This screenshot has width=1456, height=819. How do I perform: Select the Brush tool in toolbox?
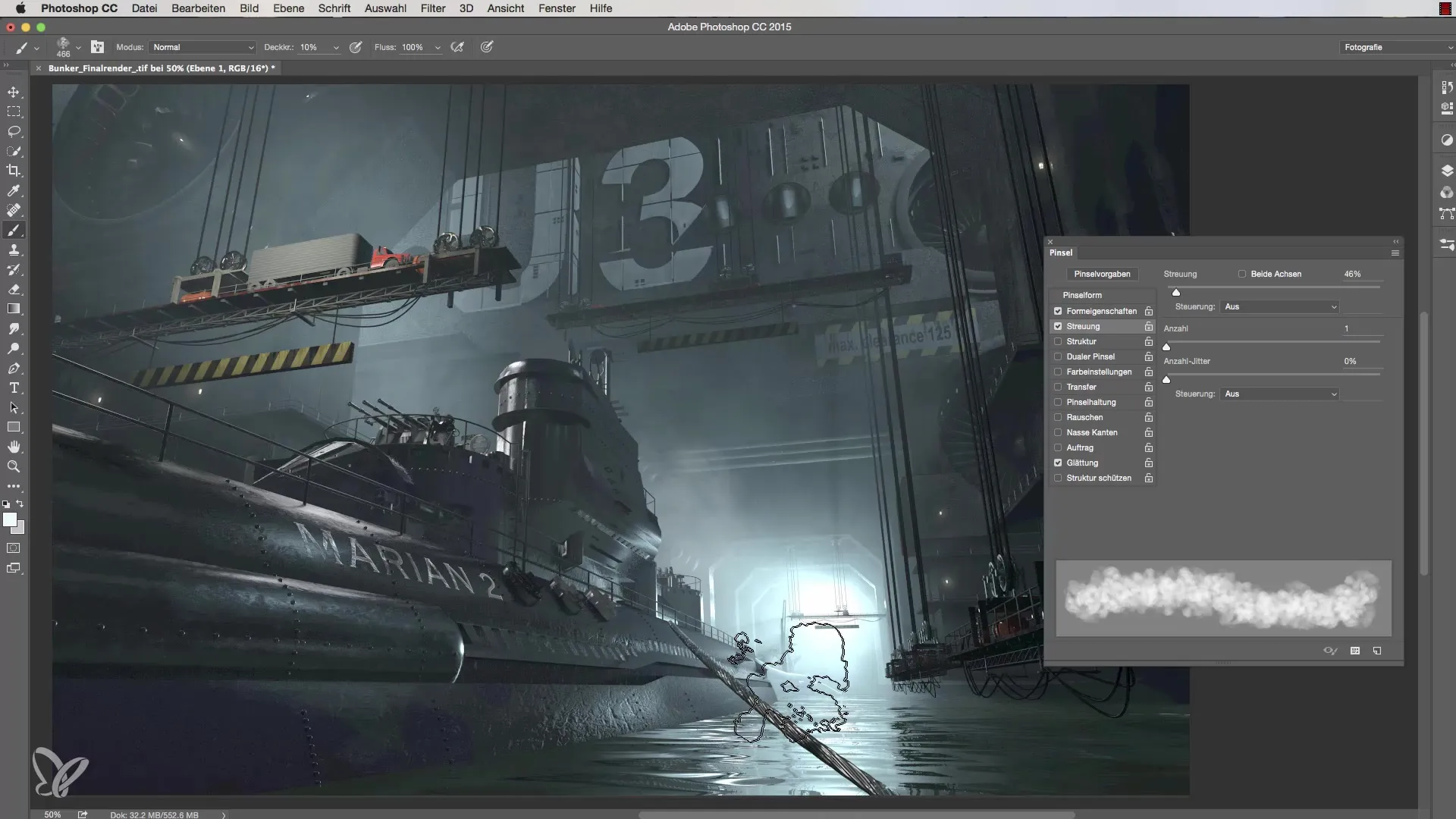click(14, 231)
